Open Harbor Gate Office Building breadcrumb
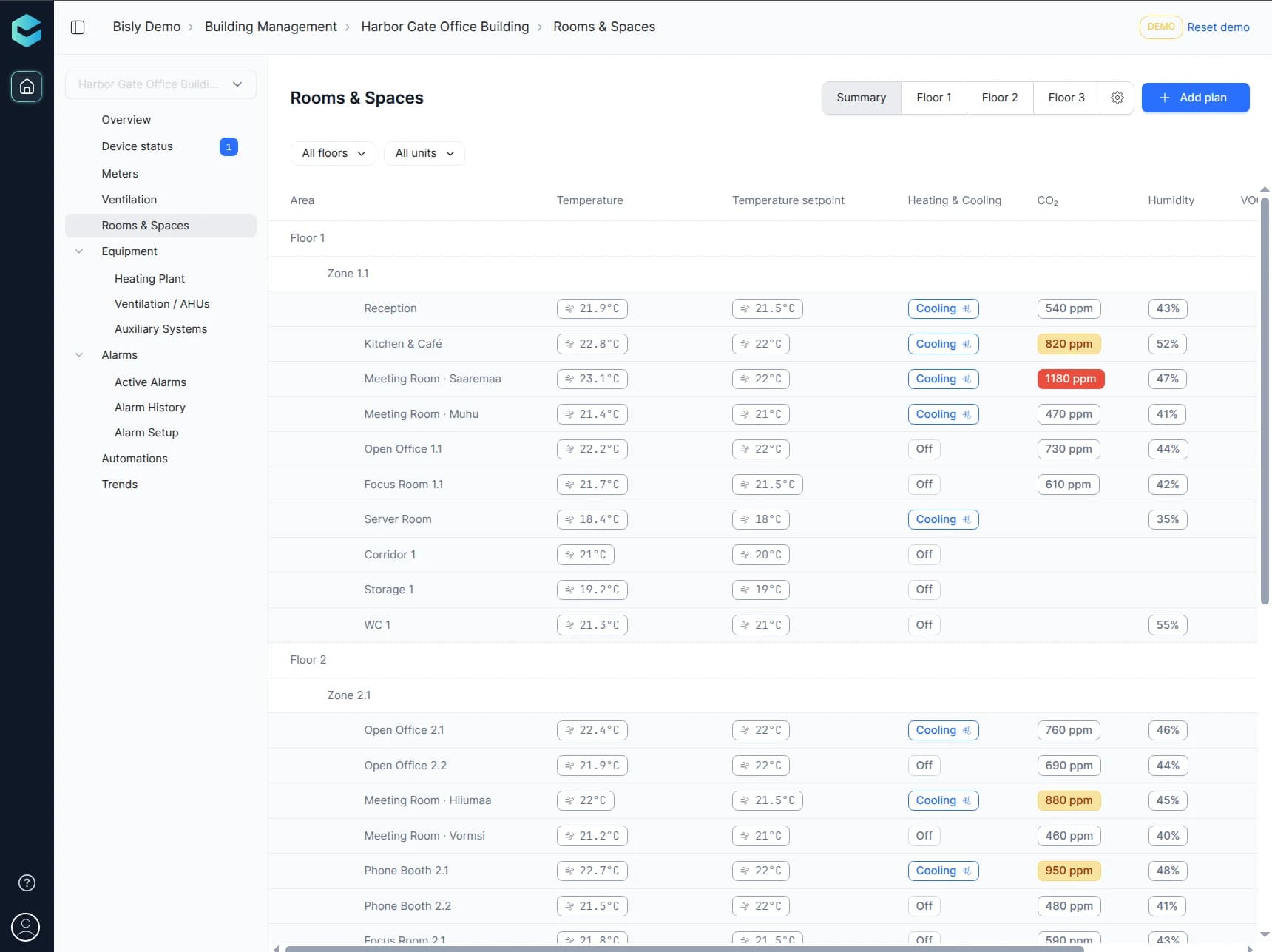 pyautogui.click(x=445, y=27)
